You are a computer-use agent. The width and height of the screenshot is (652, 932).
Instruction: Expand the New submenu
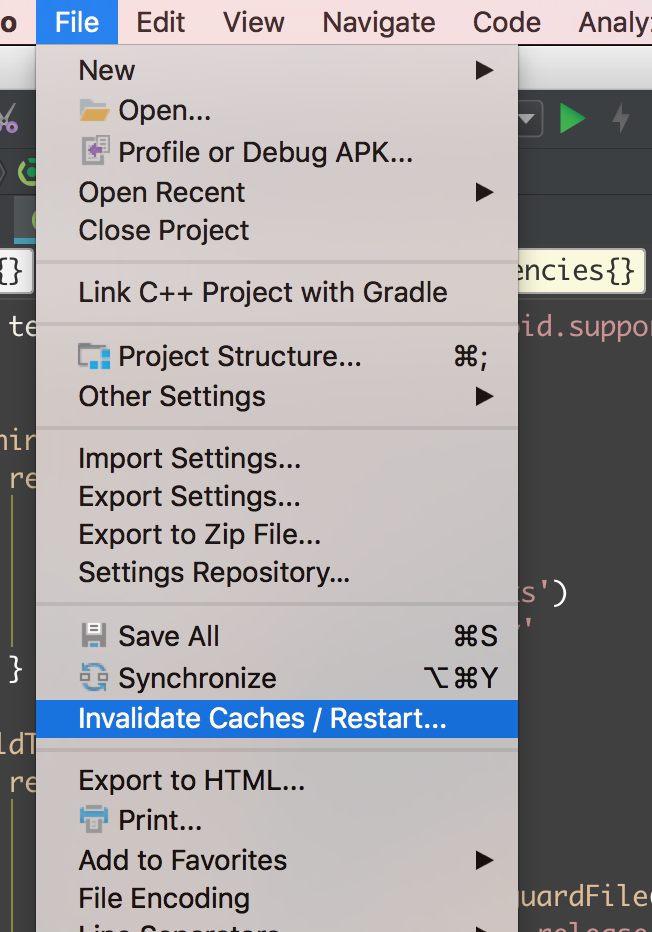click(484, 70)
